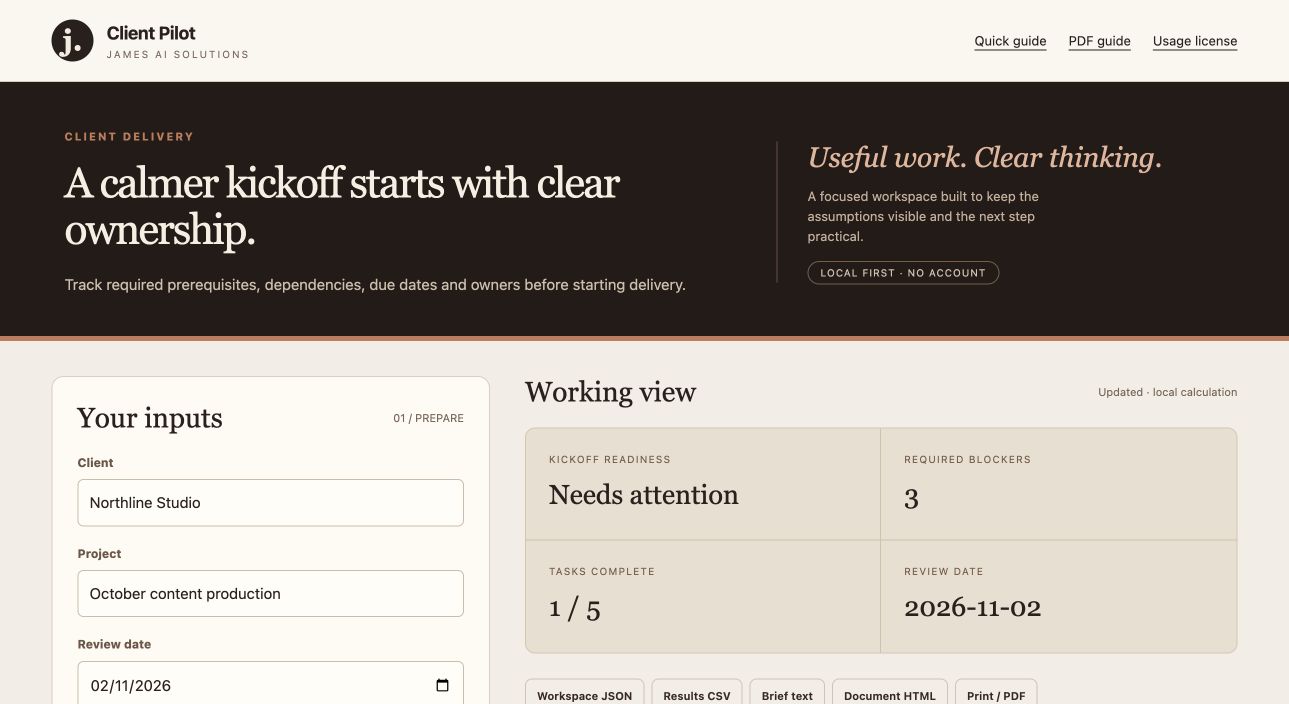Click the Useful work. Clear thinking. tagline
The image size is (1289, 704).
[x=985, y=158]
